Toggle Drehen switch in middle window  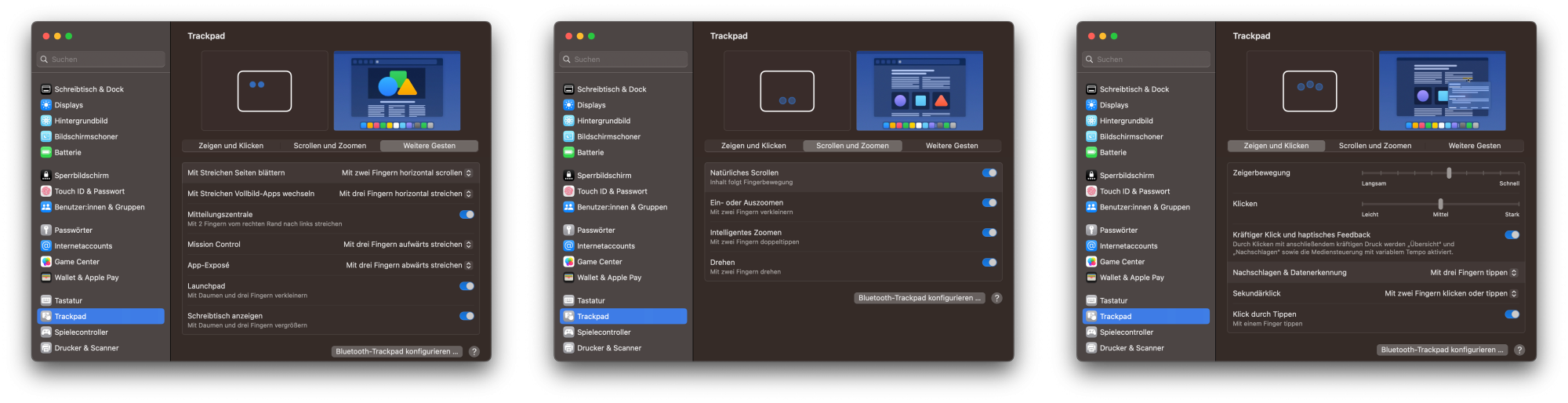(x=989, y=263)
